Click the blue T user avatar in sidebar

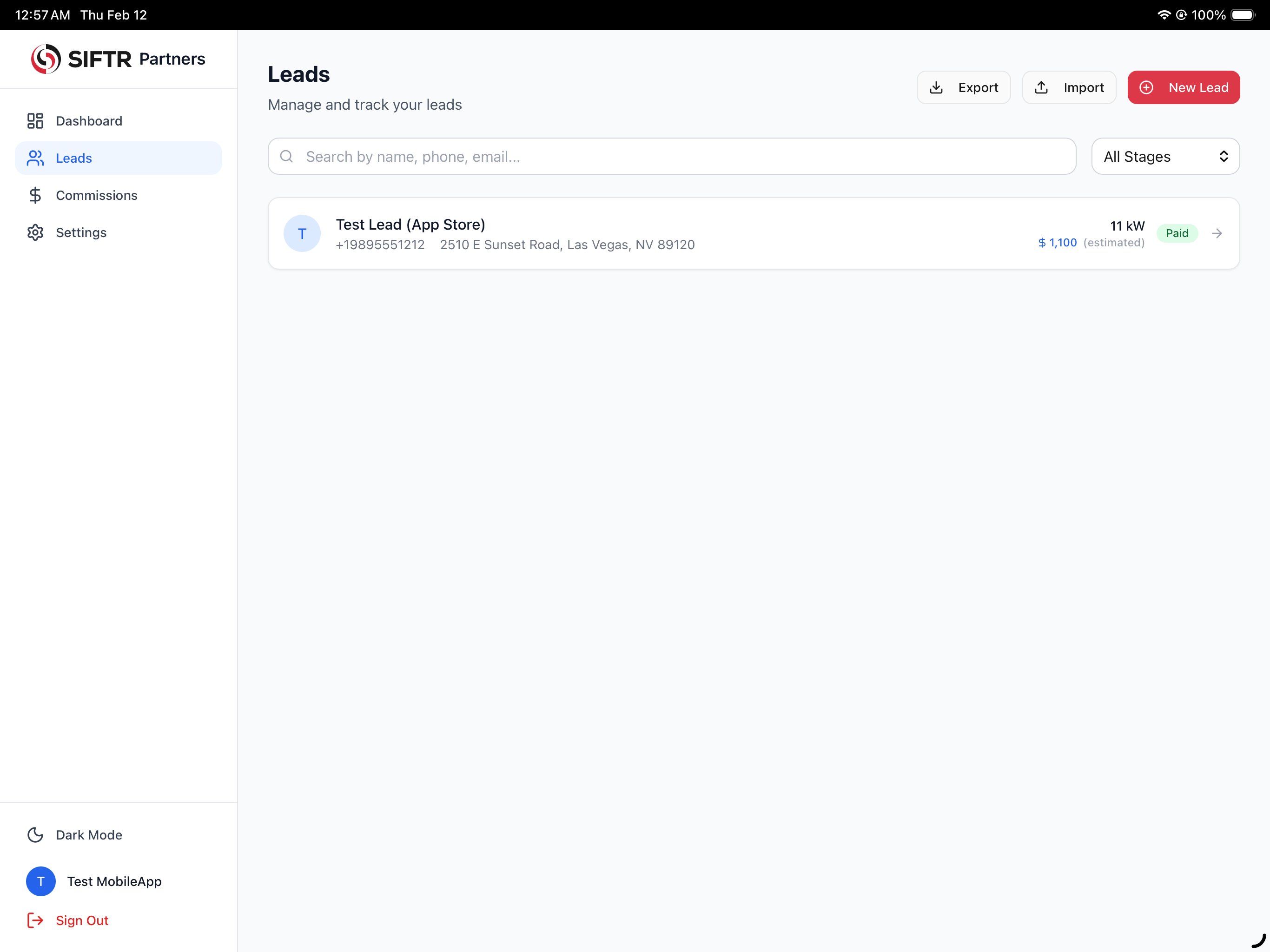[x=41, y=881]
